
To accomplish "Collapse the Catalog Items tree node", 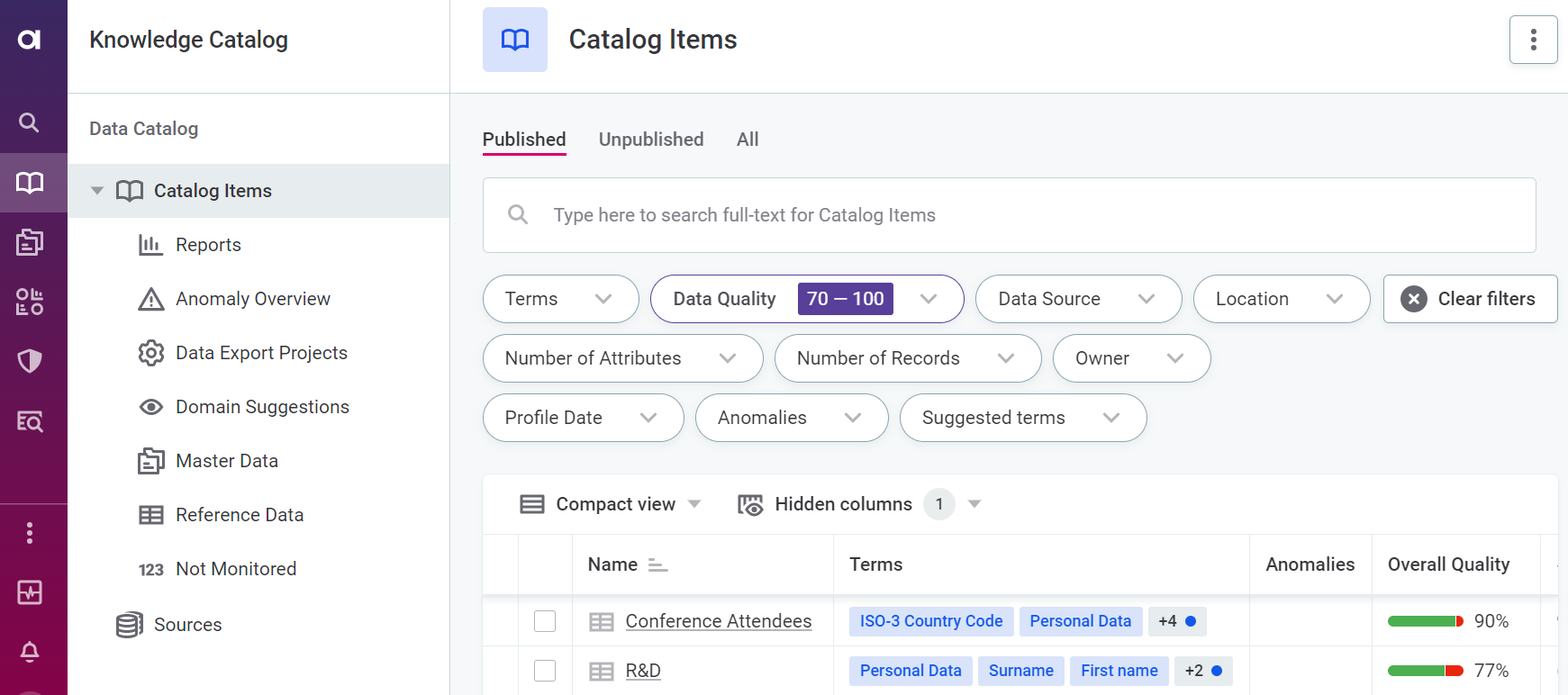I will pyautogui.click(x=97, y=191).
